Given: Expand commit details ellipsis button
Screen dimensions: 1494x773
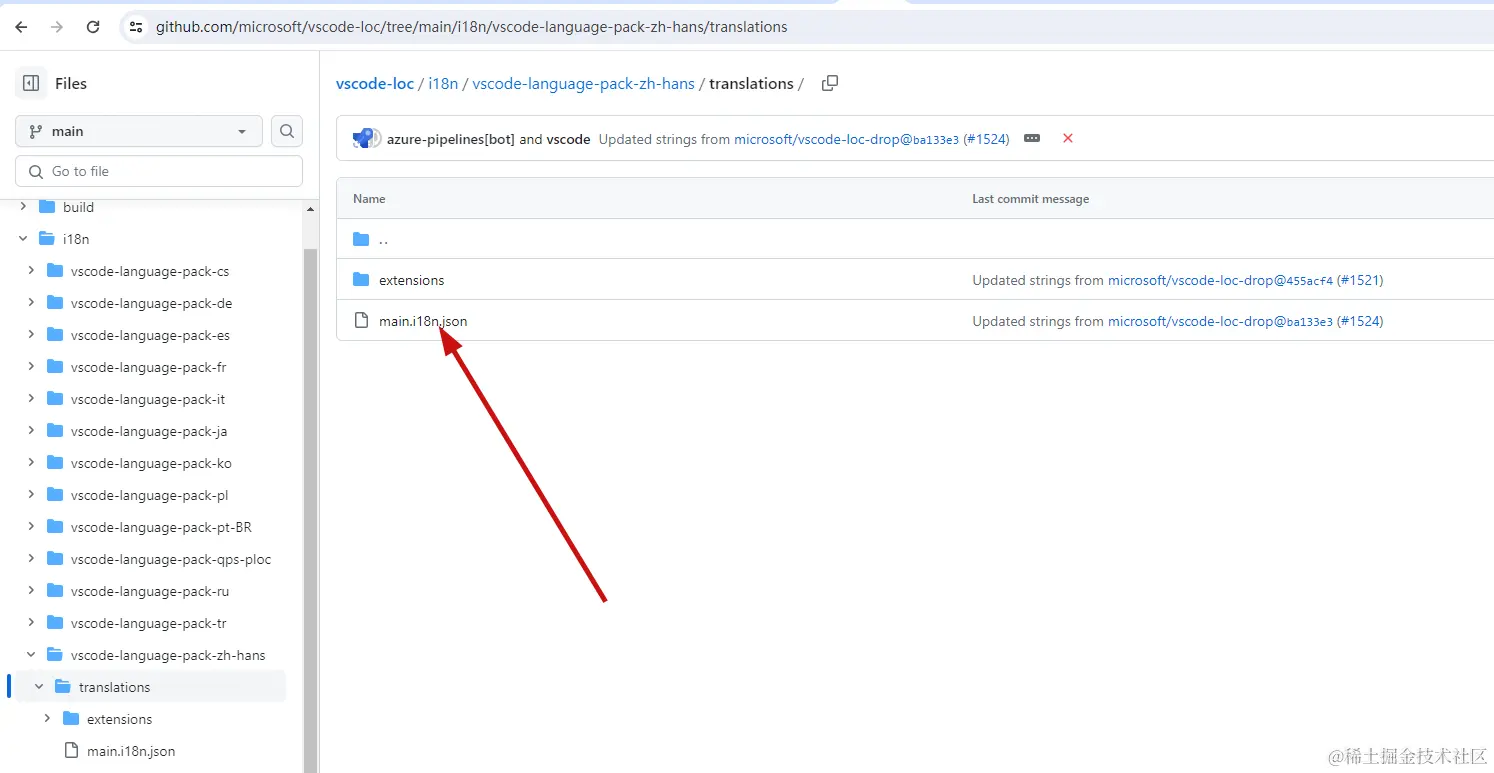Looking at the screenshot, I should [x=1032, y=138].
